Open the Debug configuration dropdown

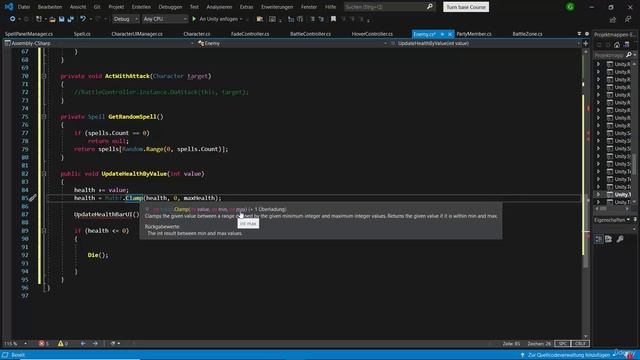tap(125, 19)
